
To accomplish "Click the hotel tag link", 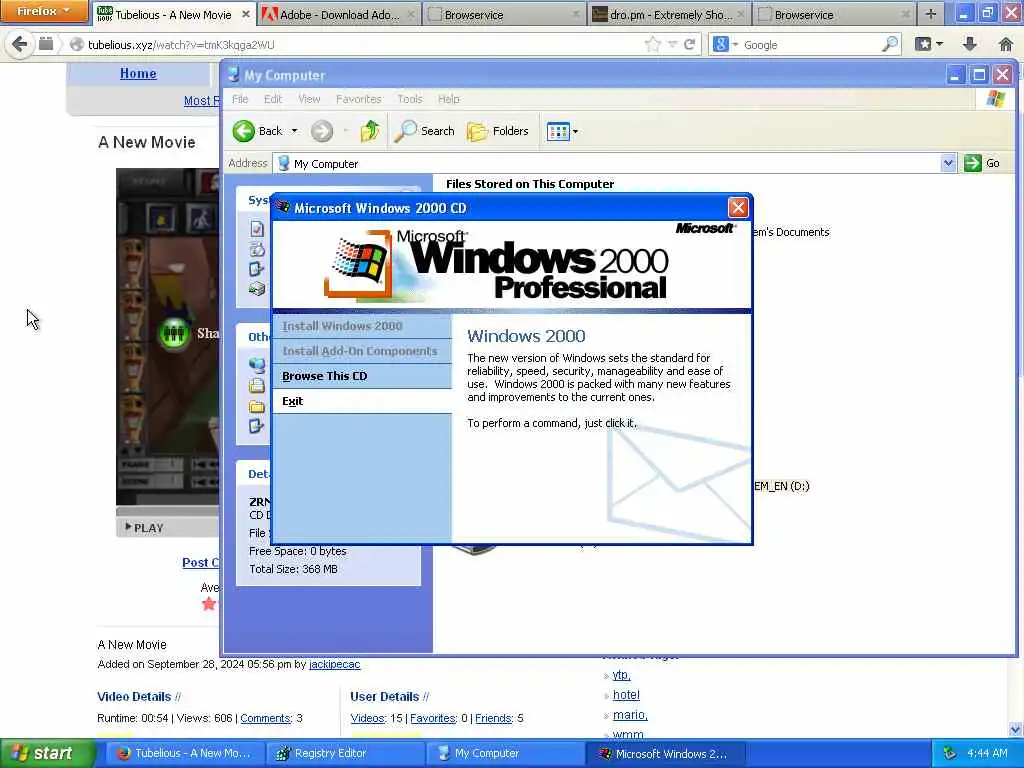I will coord(626,695).
